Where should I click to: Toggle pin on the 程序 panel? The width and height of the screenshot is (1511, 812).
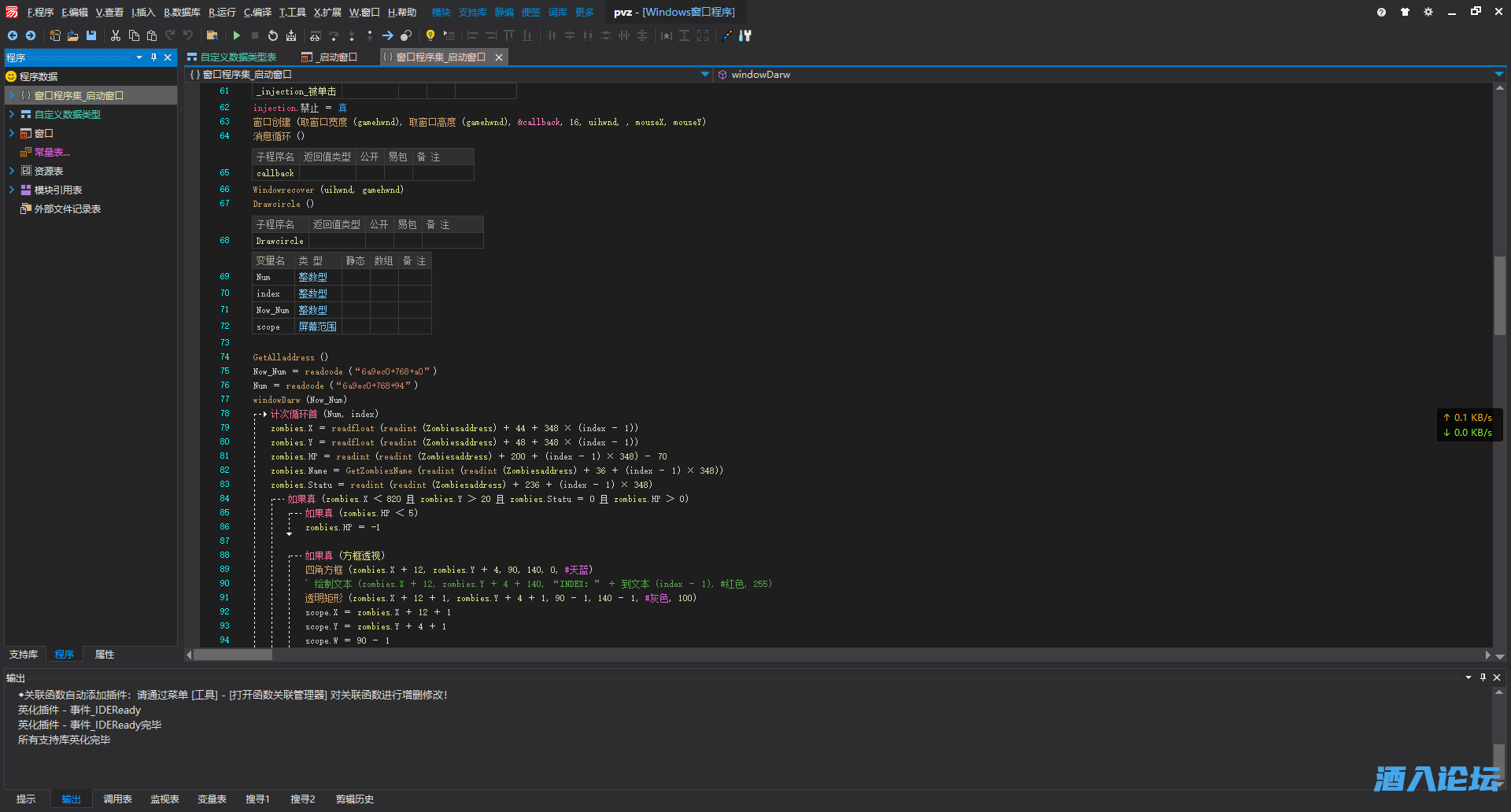click(153, 57)
